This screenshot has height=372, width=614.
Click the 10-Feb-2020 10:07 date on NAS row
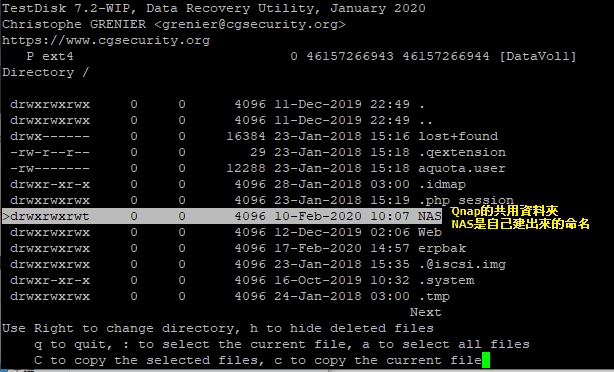pyautogui.click(x=342, y=216)
